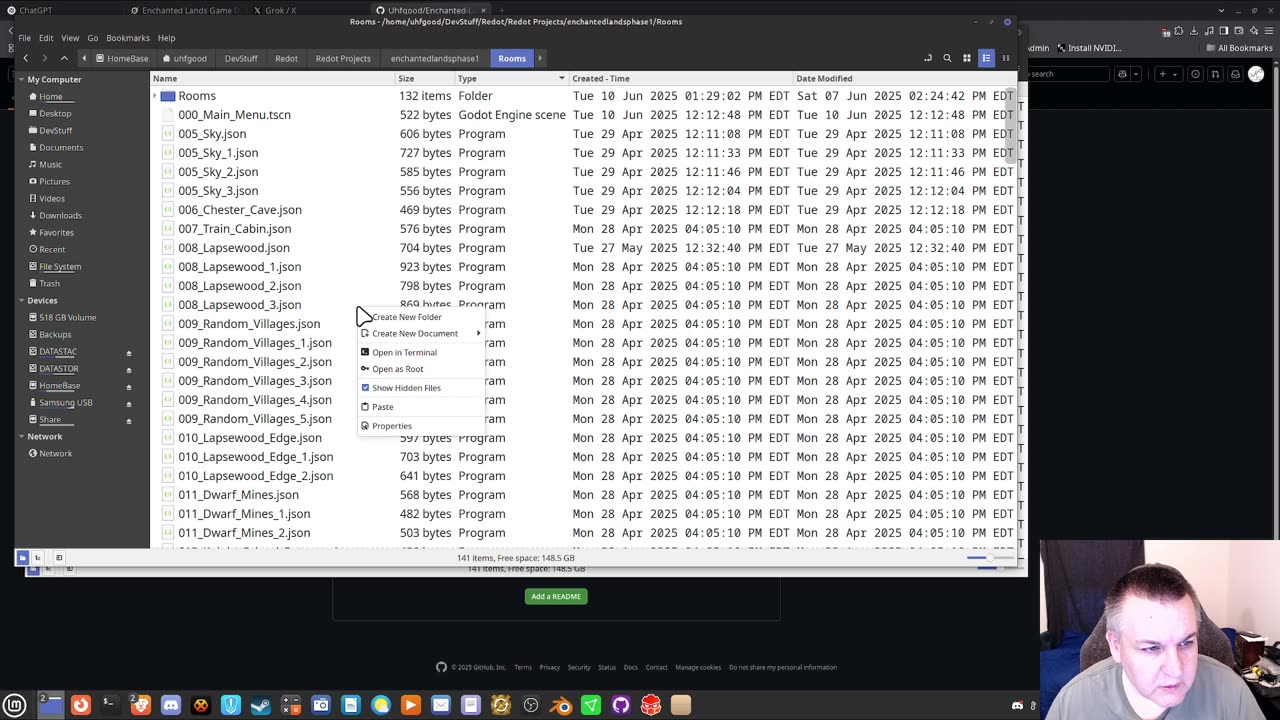Open the Create New Document submenu

click(421, 334)
